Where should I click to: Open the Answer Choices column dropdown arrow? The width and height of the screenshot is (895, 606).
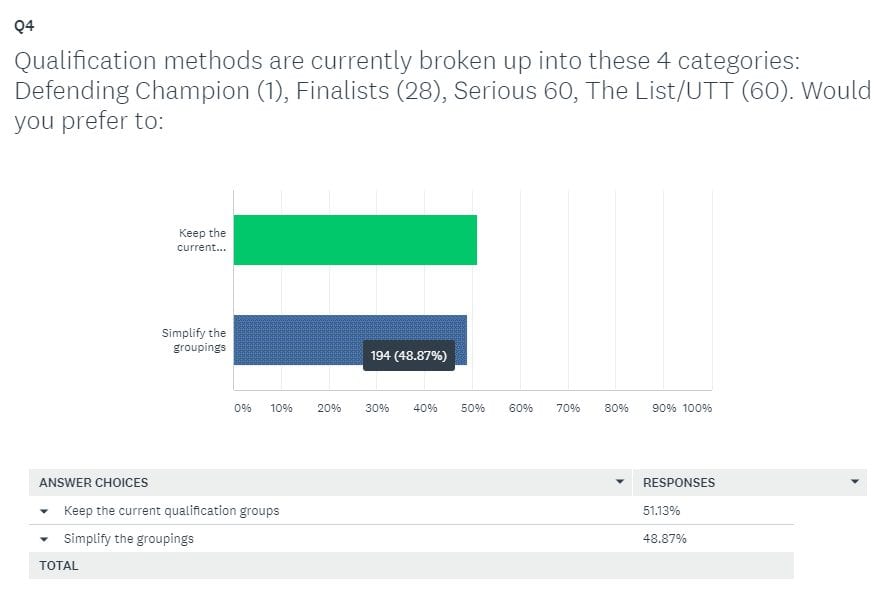[620, 482]
